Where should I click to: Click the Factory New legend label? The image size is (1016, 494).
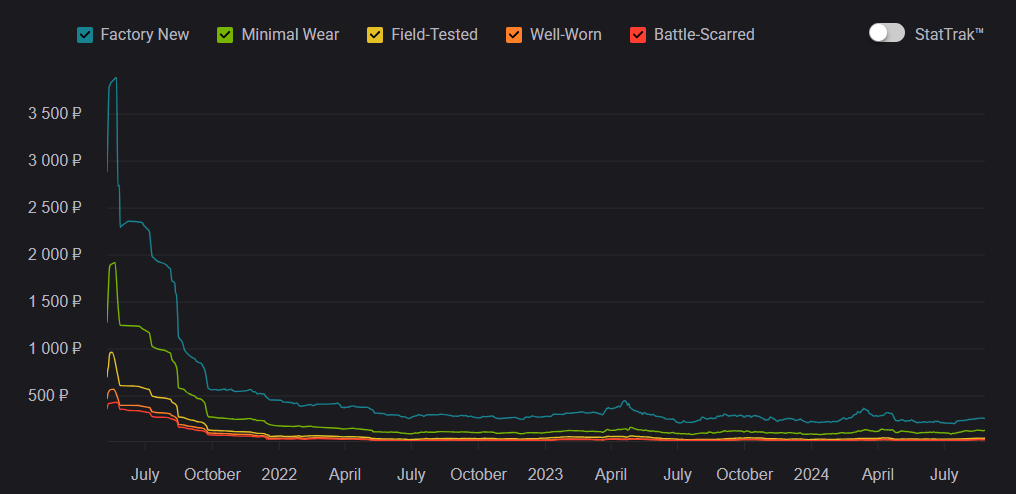[x=145, y=35]
